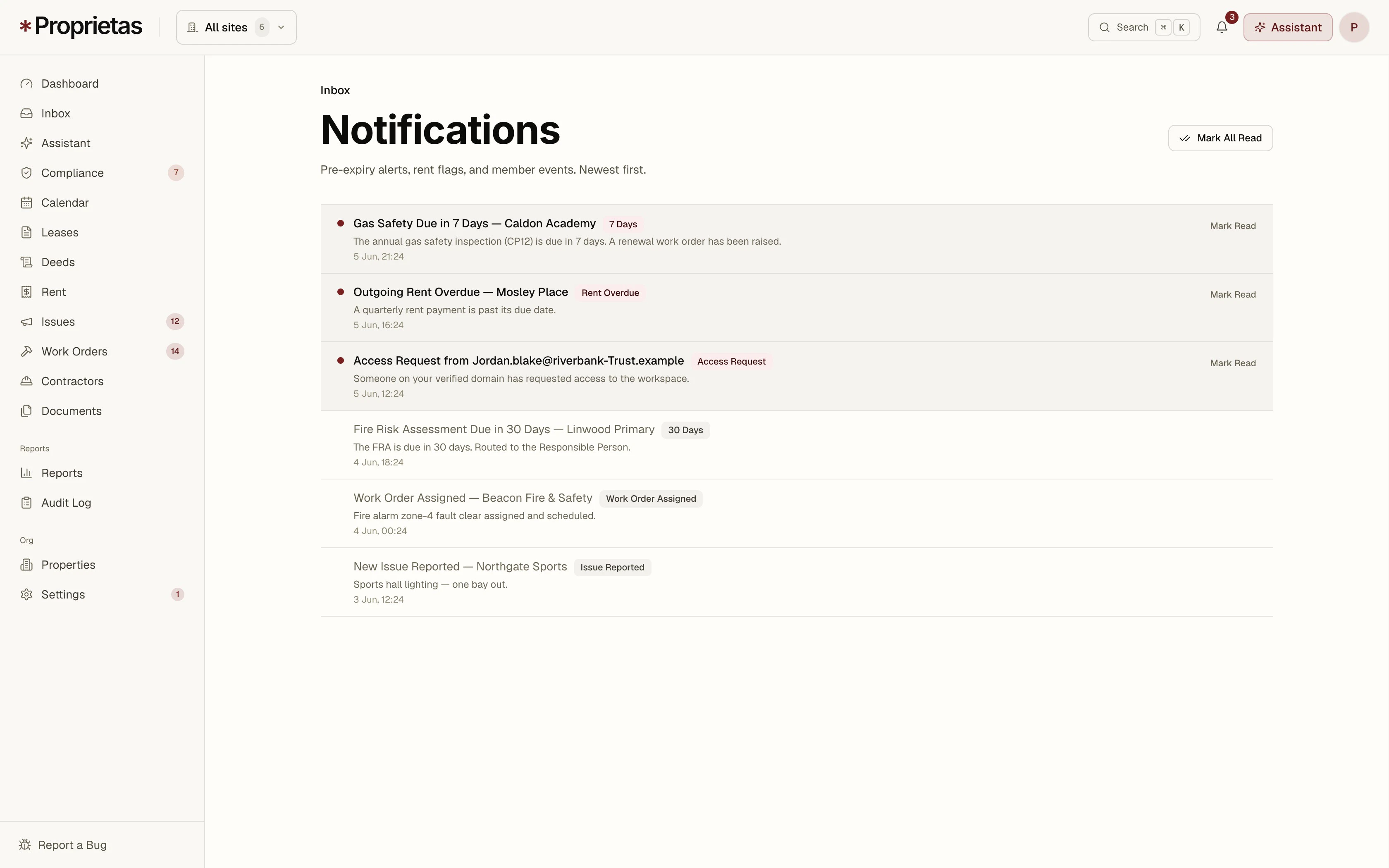Click the Mark All Read button
1389x868 pixels.
(x=1220, y=138)
